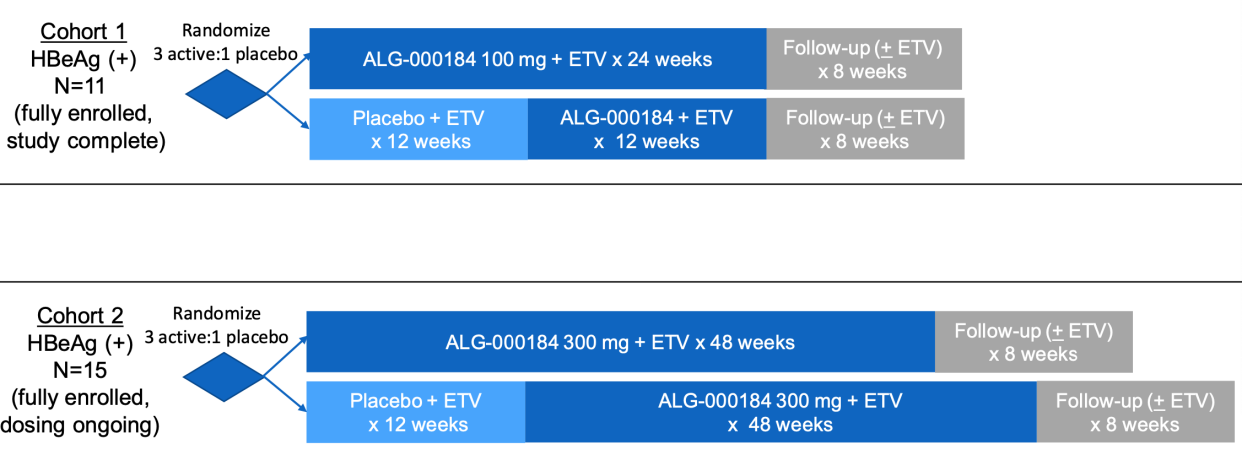Select the ALG-000184 + ETV x 12 weeks block
Viewport: 1242px width, 466px height.
pyautogui.click(x=647, y=129)
